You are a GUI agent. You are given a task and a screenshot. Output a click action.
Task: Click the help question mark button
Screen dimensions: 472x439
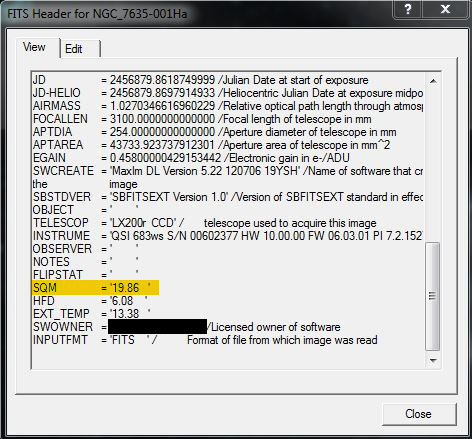408,9
